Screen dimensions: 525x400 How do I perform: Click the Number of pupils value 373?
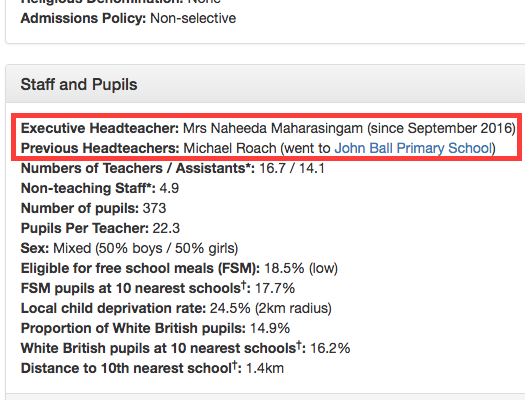[x=154, y=209]
